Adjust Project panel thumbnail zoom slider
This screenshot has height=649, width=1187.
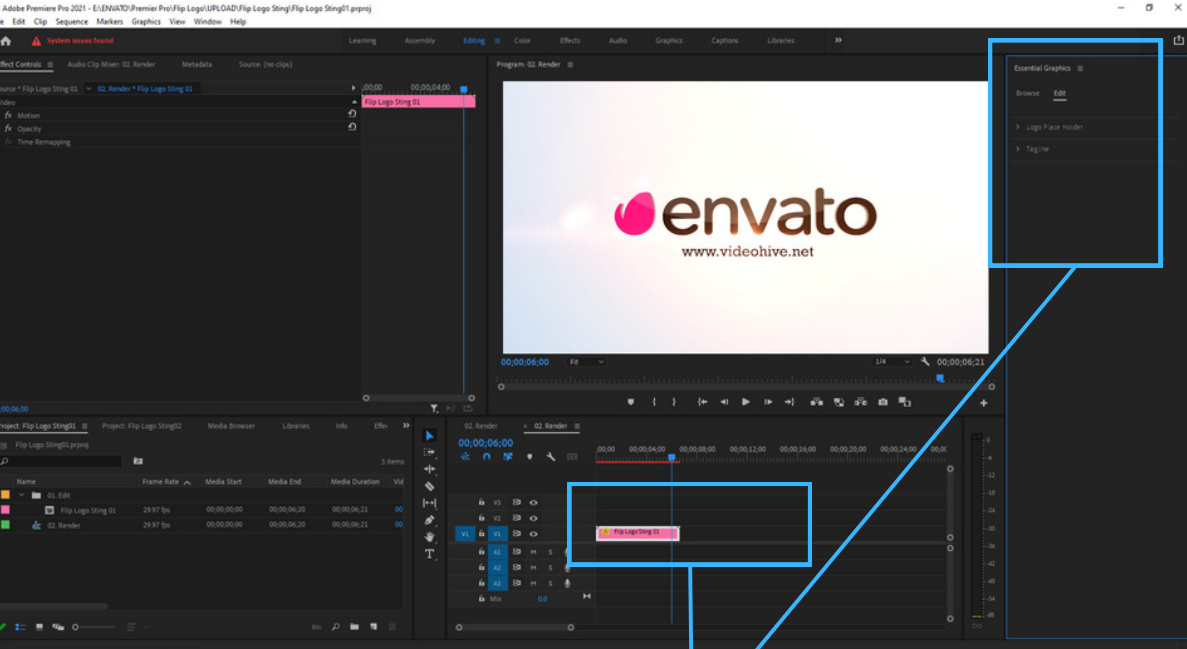click(95, 627)
